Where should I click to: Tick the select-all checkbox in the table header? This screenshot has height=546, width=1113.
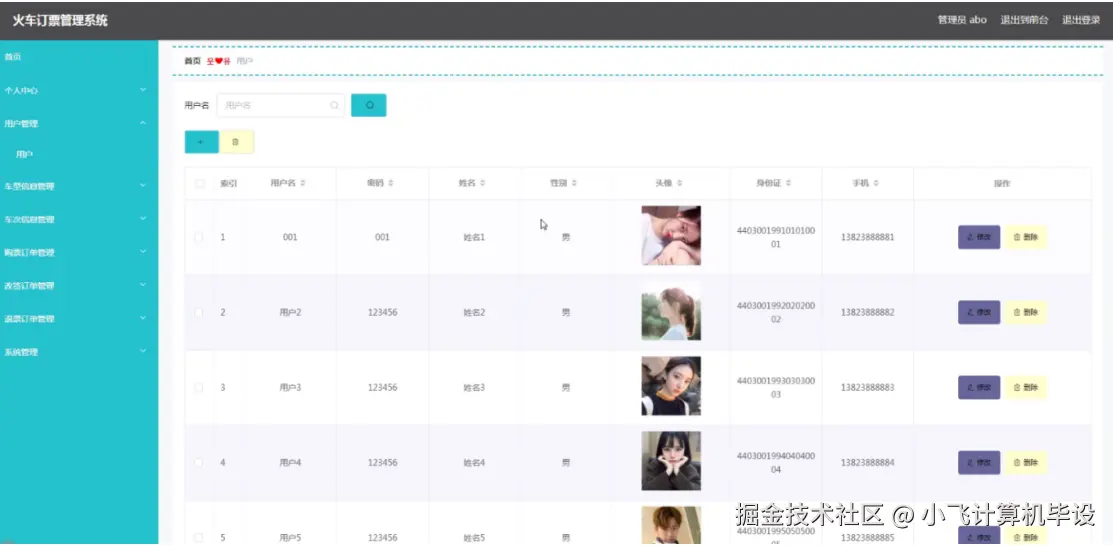[199, 183]
